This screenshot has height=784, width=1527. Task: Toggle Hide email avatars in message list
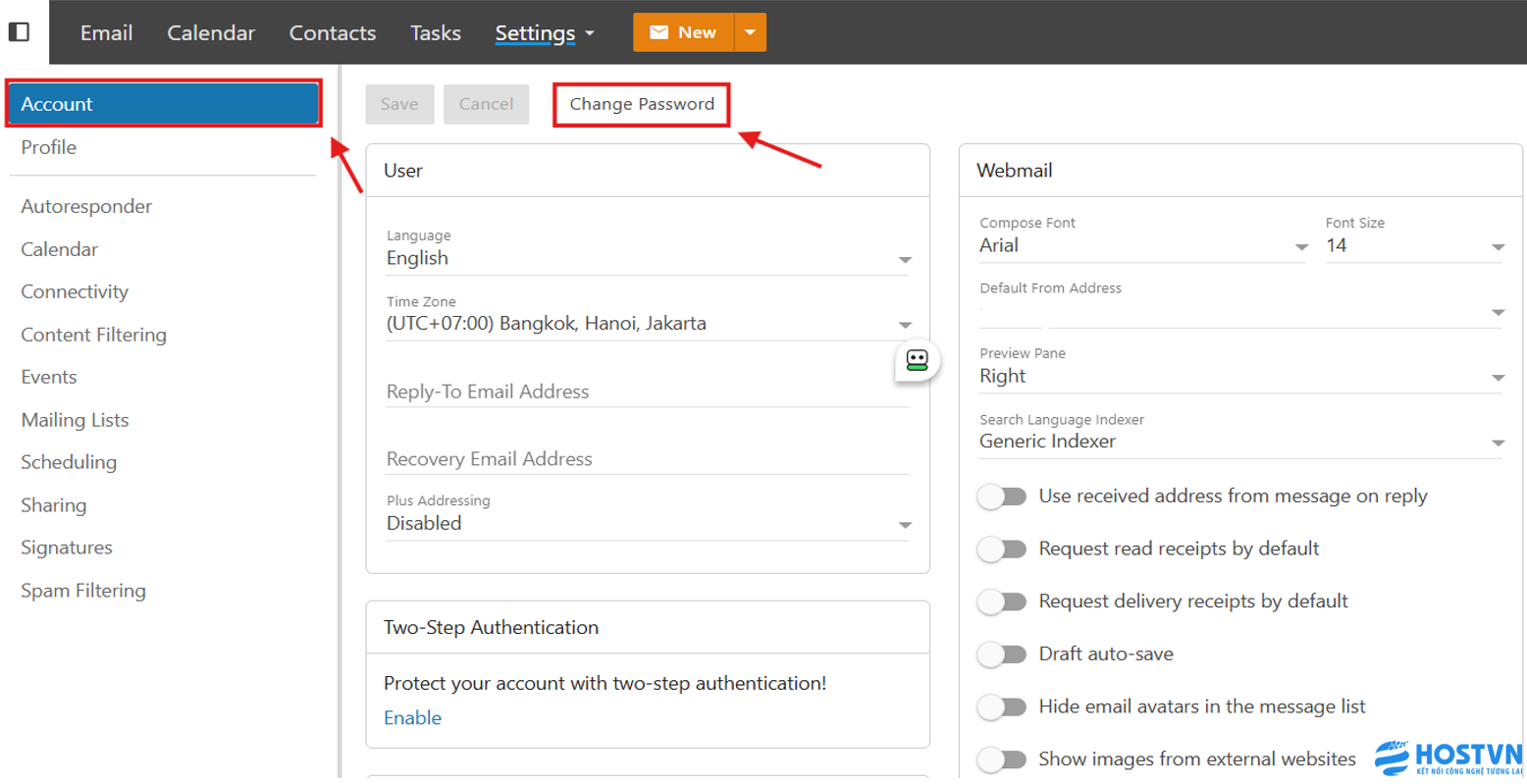1002,706
